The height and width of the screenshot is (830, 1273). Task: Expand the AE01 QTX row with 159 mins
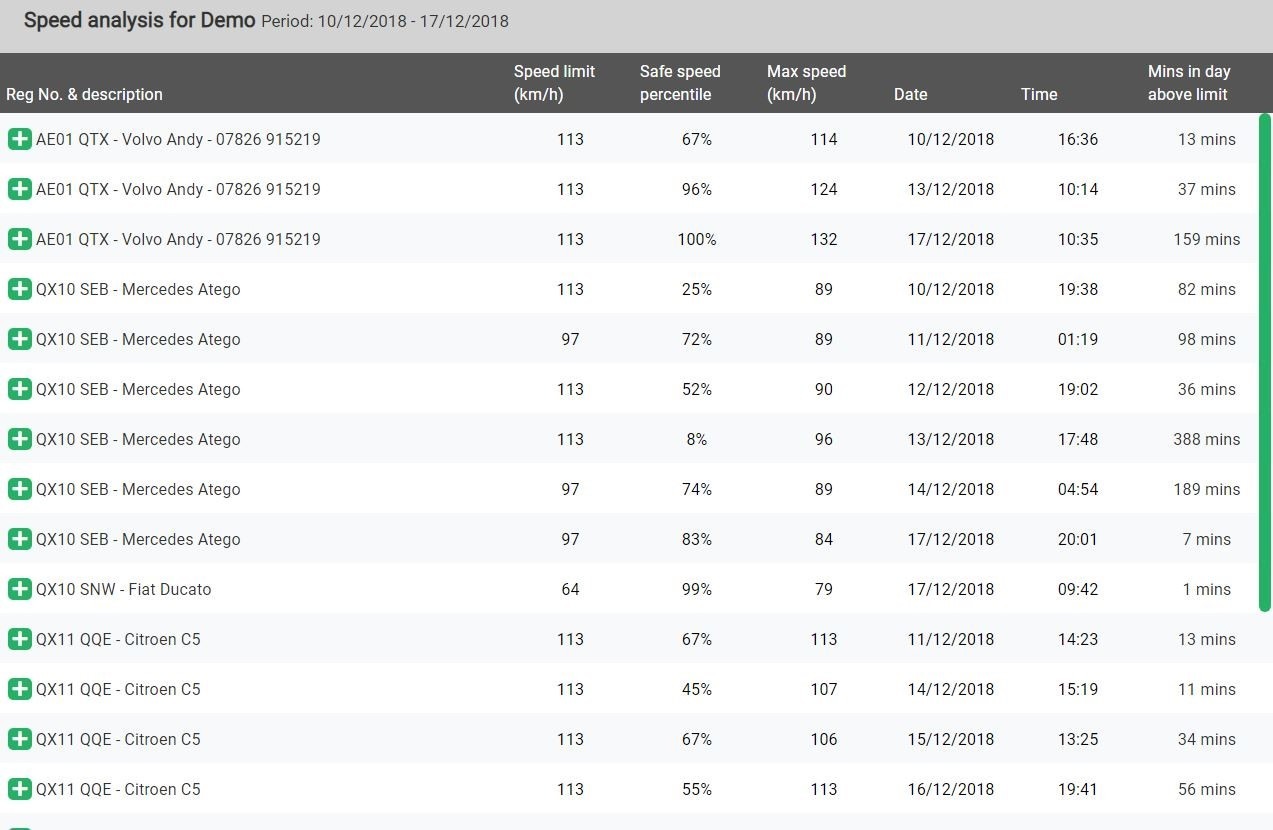19,239
